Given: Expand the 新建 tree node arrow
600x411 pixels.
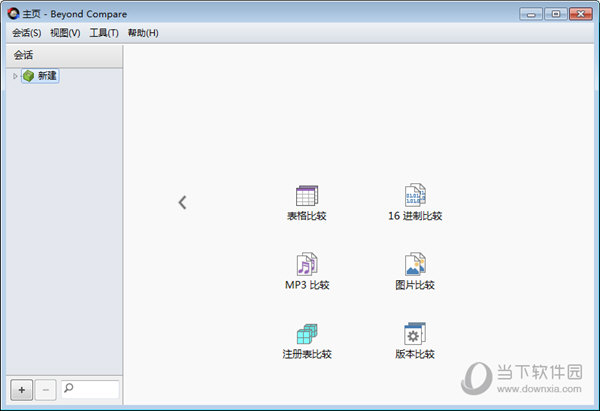Looking at the screenshot, I should [15, 76].
